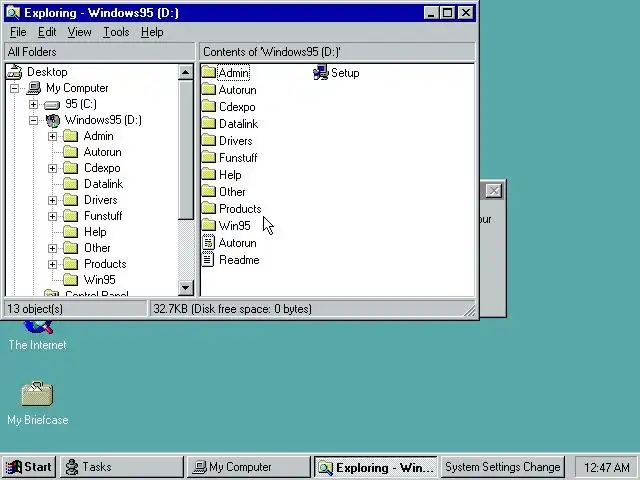Select Win95 folder icon in tree pane
640x480 pixels.
point(71,280)
